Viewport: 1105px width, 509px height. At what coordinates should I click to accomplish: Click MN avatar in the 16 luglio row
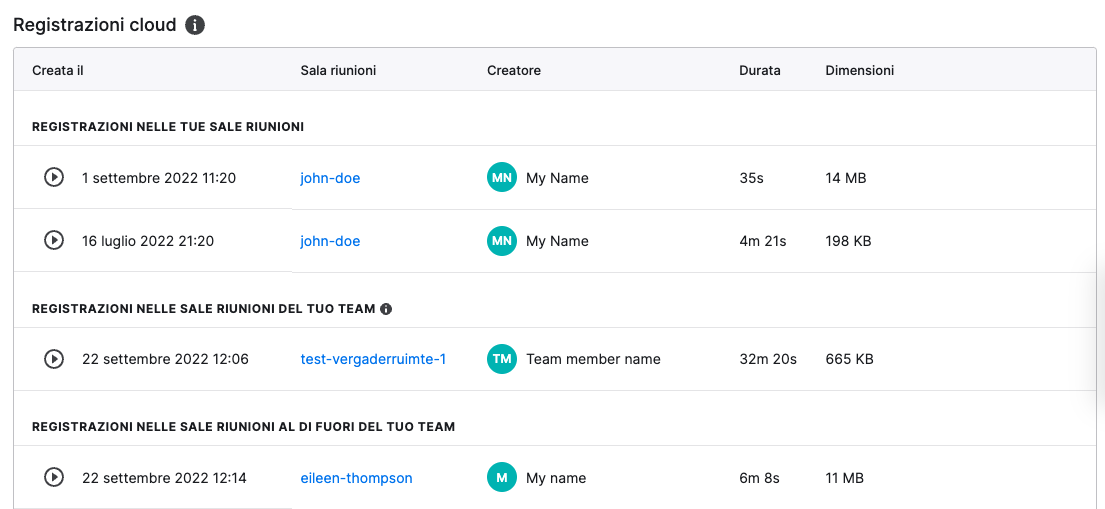tap(502, 240)
